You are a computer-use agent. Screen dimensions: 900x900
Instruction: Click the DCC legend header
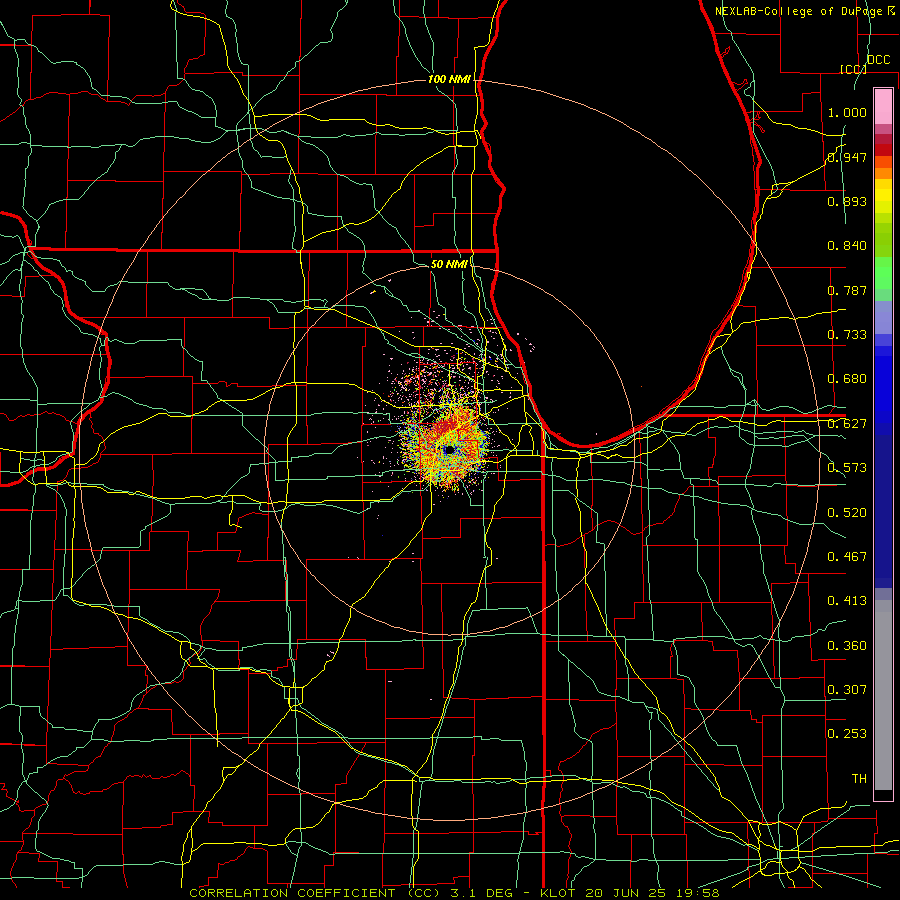878,60
